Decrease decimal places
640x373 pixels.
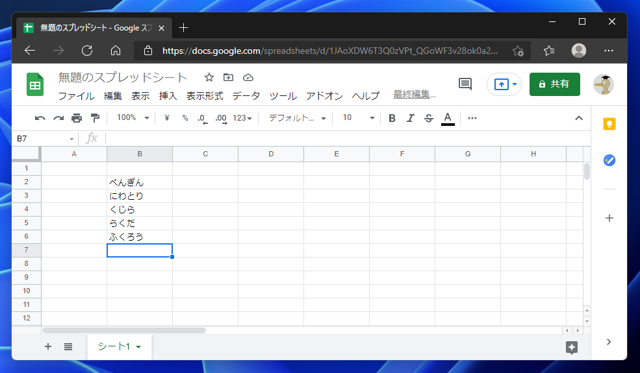pos(202,119)
